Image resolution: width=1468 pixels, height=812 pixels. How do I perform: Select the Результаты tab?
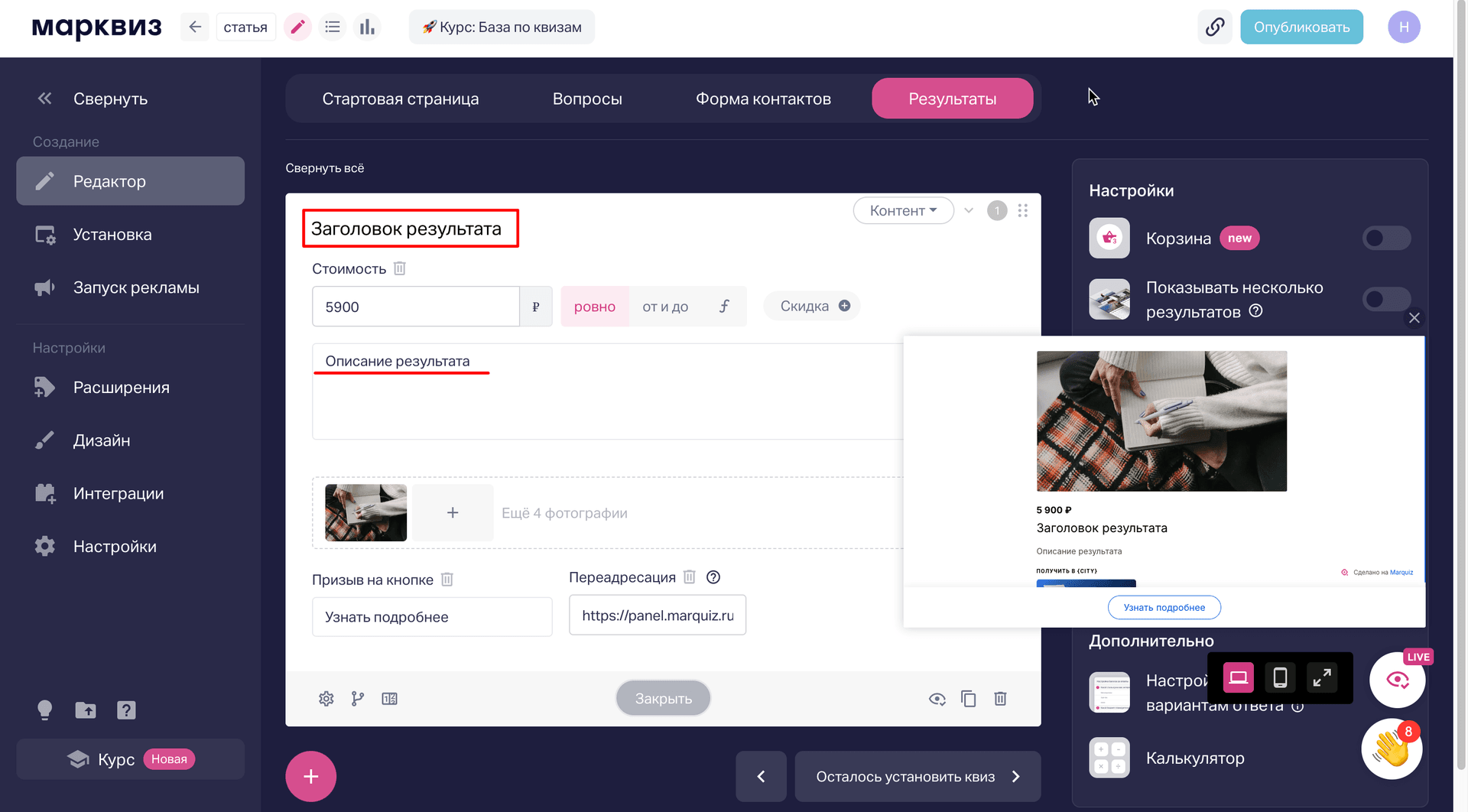point(953,99)
